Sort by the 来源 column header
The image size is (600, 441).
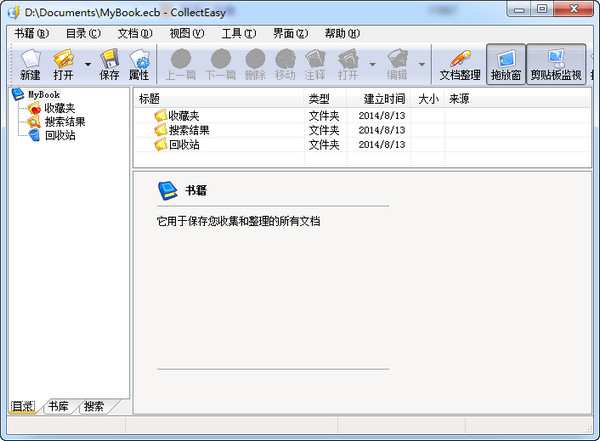point(517,99)
